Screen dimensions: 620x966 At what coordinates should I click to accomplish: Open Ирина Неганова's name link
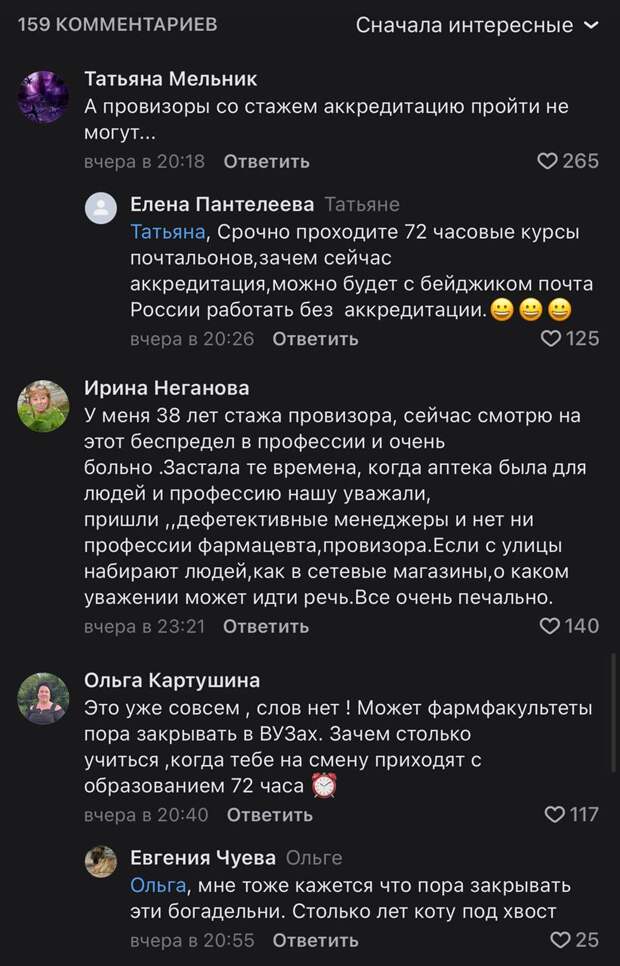[167, 388]
